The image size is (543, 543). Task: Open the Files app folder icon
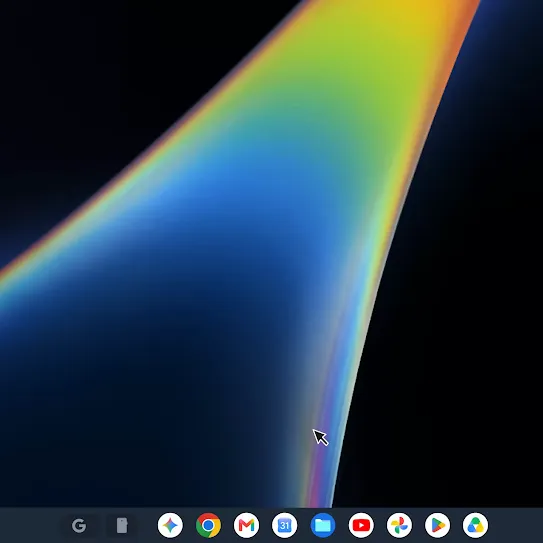[x=323, y=526]
